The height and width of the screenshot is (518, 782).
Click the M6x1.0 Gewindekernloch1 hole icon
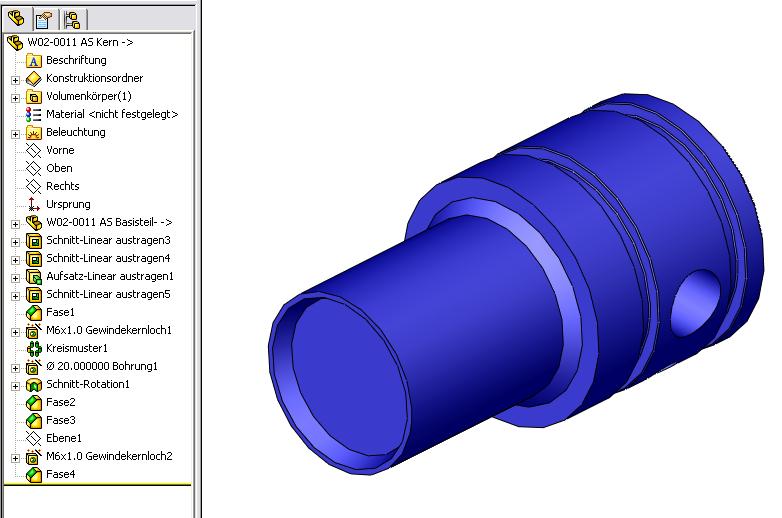coord(33,331)
